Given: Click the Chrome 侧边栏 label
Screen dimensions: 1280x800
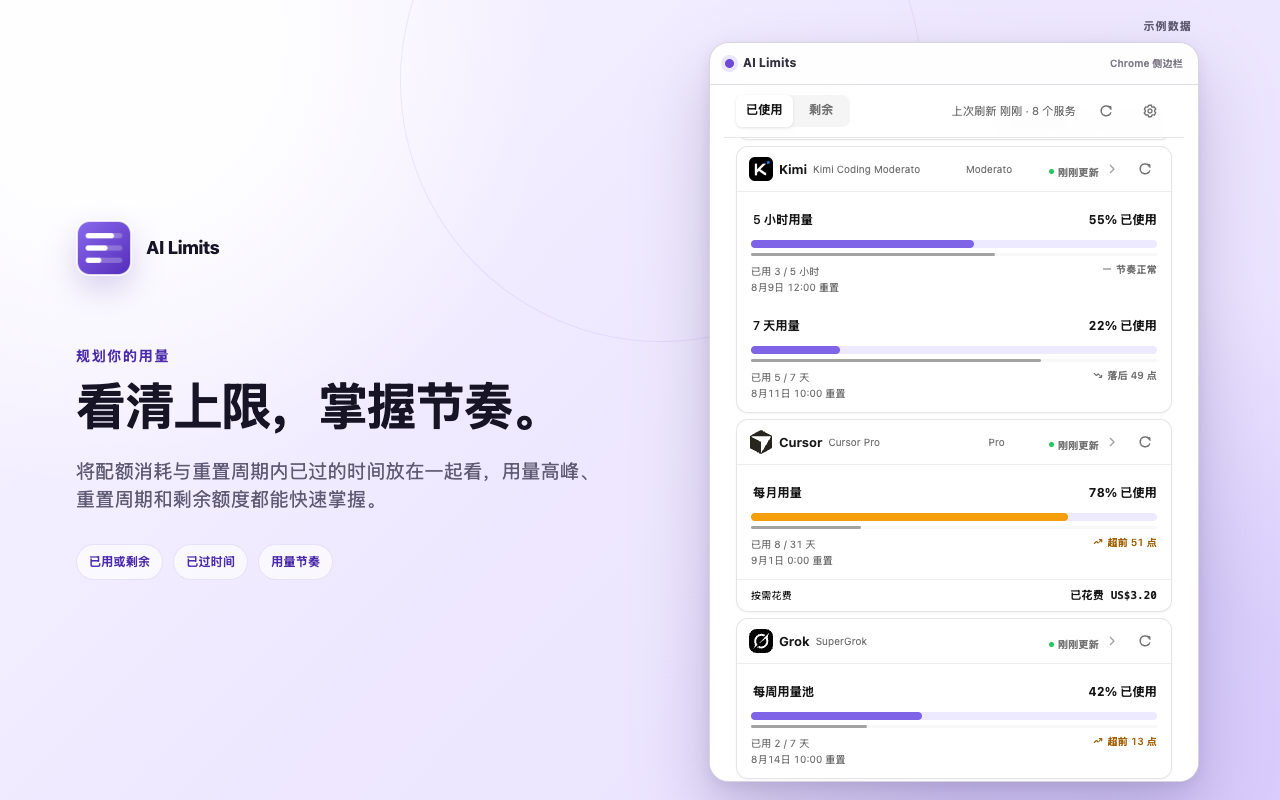Looking at the screenshot, I should click(x=1146, y=63).
